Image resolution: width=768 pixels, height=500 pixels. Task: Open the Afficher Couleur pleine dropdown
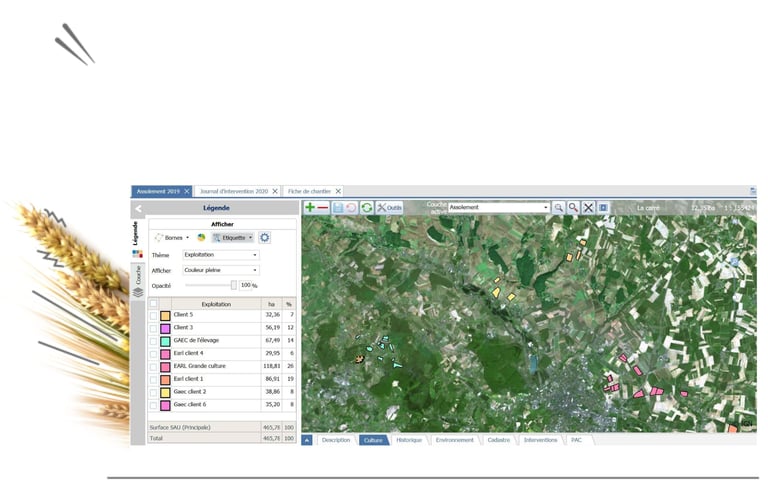221,270
